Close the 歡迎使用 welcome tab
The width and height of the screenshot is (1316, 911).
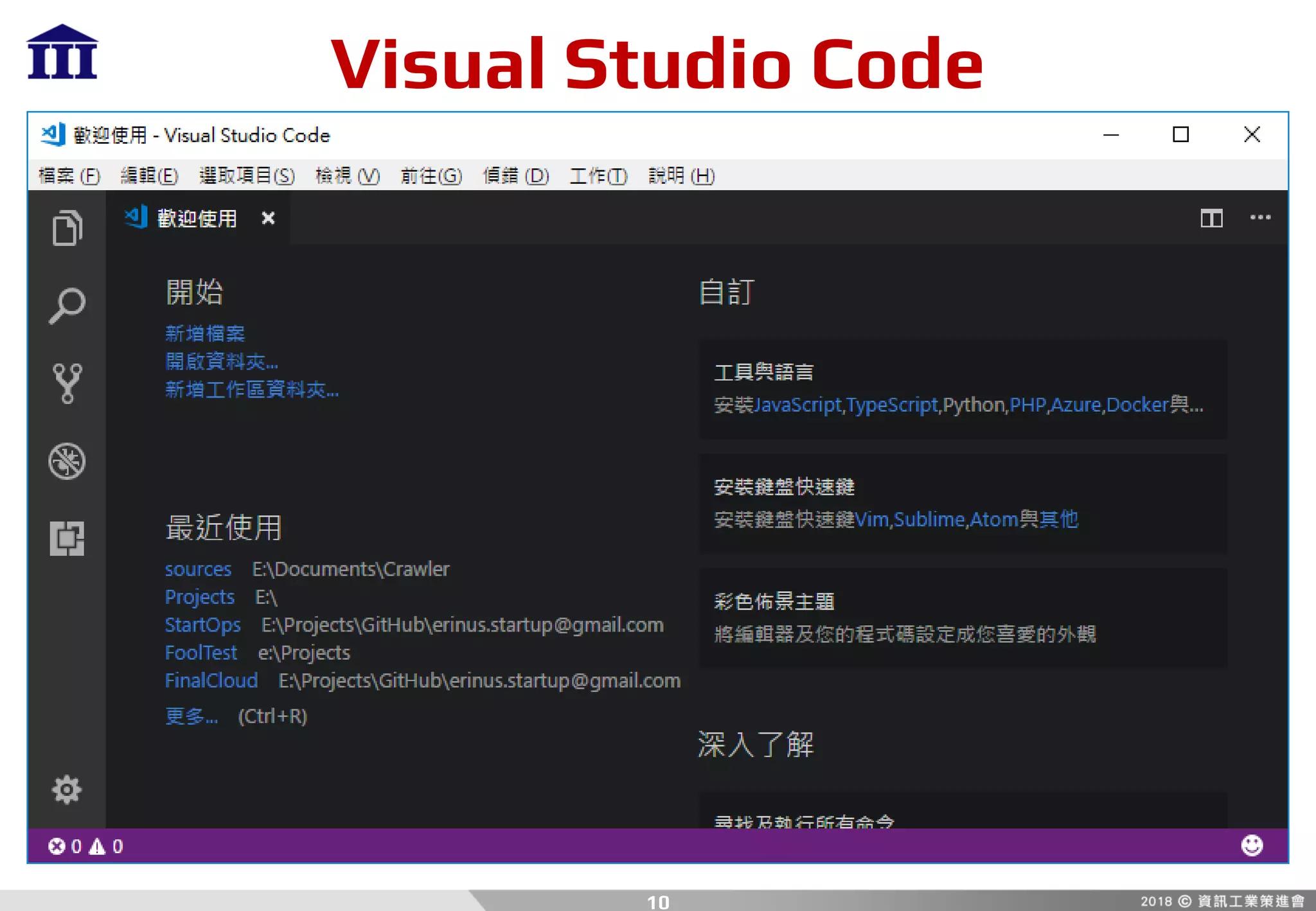pyautogui.click(x=268, y=218)
